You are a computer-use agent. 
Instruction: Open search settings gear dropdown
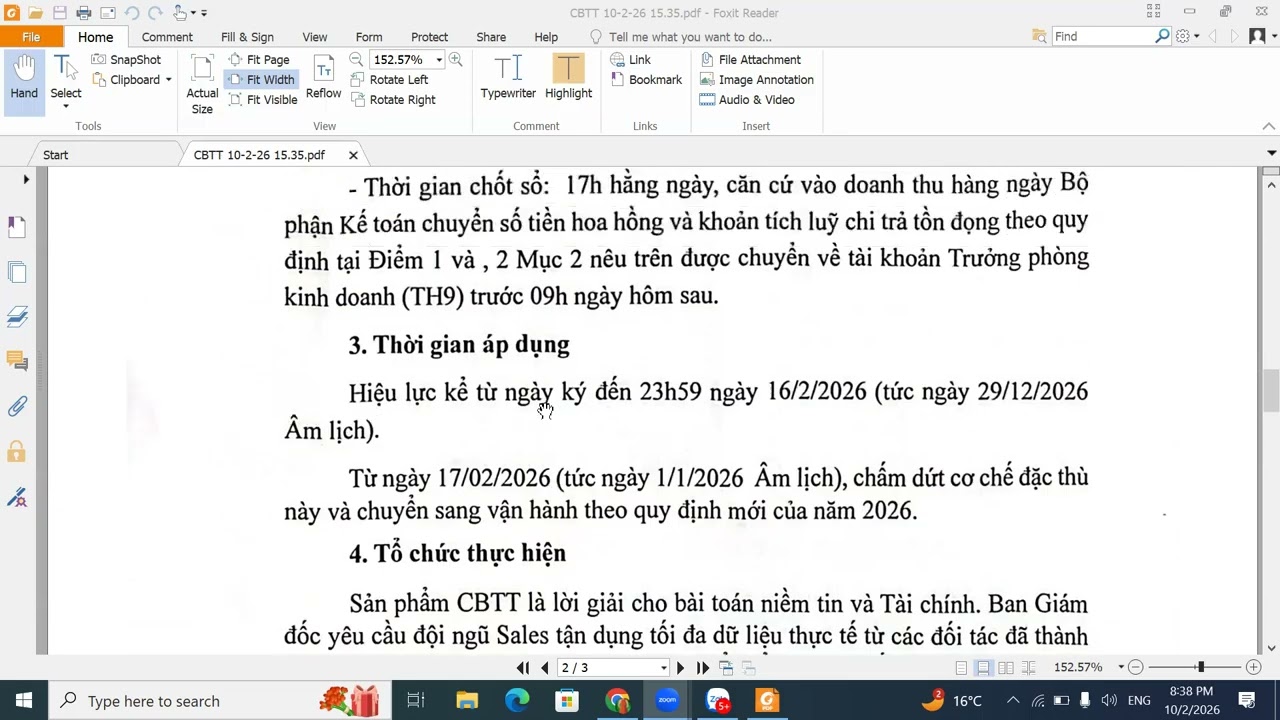pyautogui.click(x=1187, y=36)
